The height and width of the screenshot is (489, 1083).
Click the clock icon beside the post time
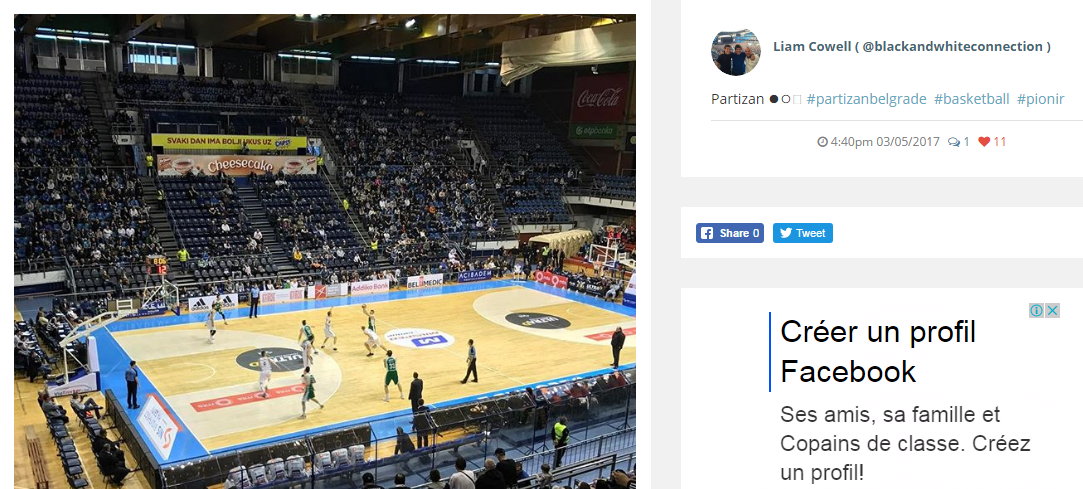(822, 142)
